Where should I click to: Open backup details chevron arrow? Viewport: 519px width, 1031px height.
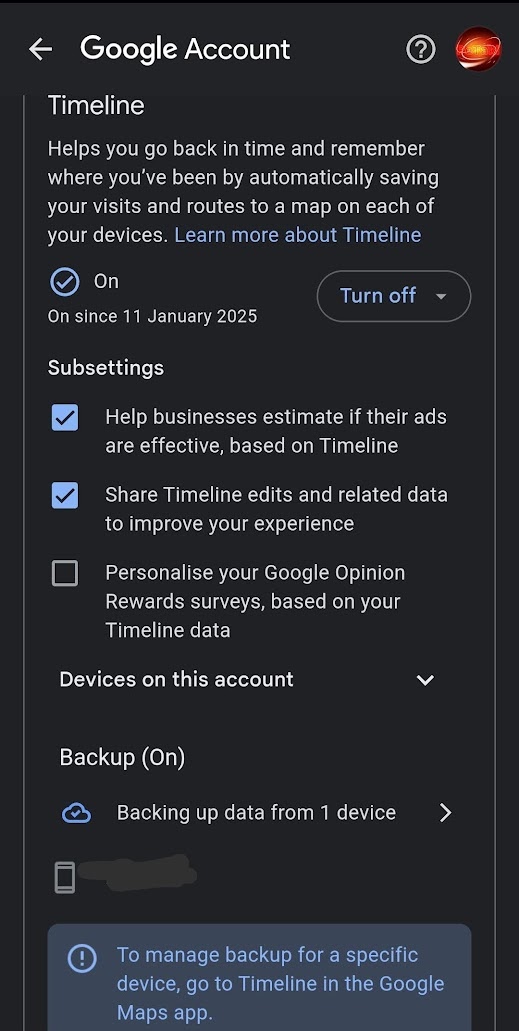point(445,813)
